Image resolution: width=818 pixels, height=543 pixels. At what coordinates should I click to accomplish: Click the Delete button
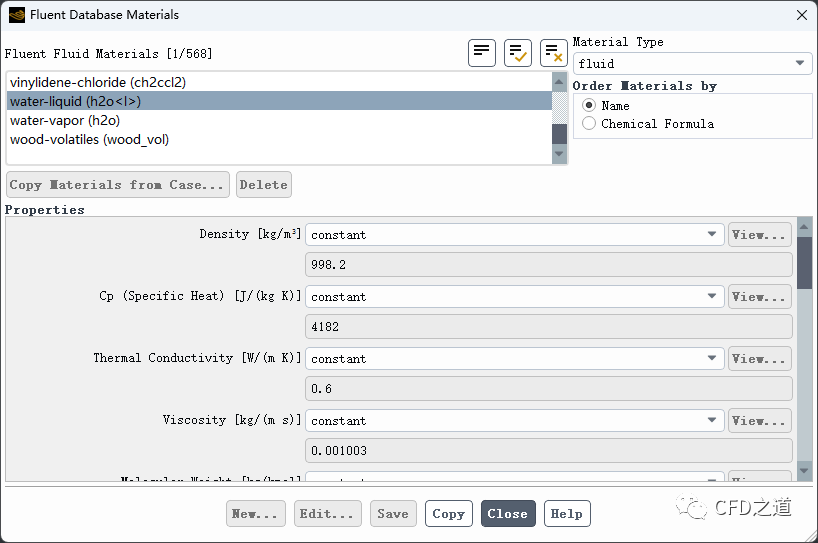[x=263, y=185]
